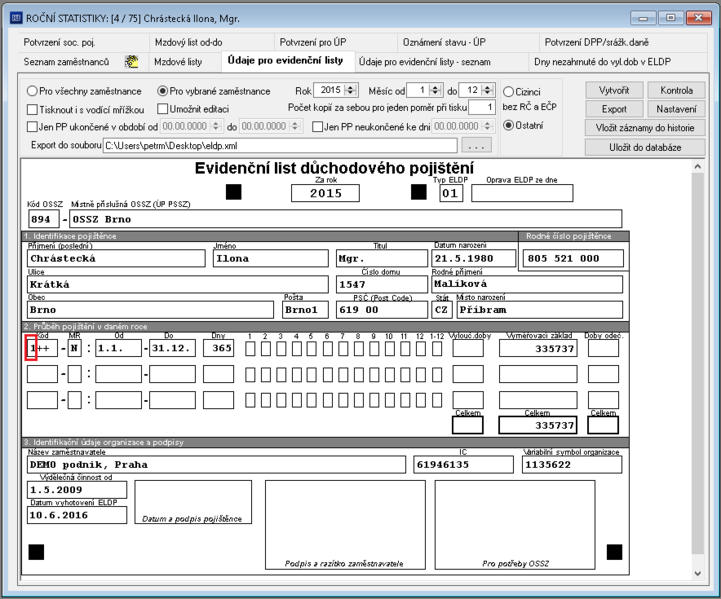This screenshot has height=599, width=721.
Task: Select Pro vybrané zaměstnance radio button
Action: click(162, 91)
